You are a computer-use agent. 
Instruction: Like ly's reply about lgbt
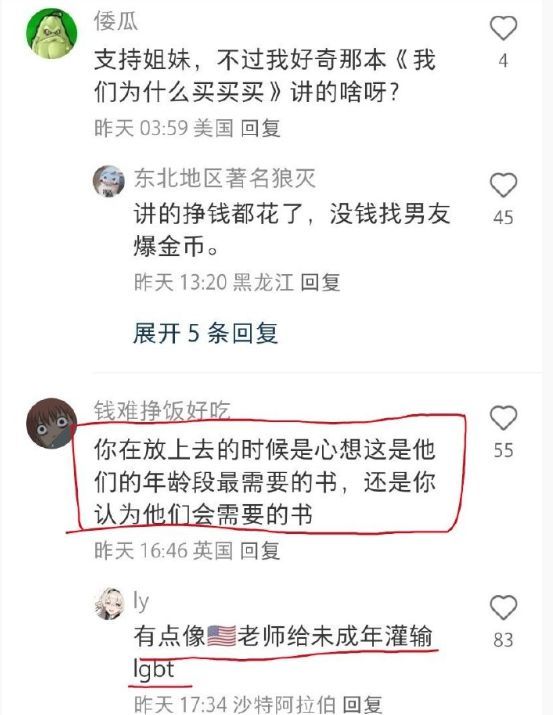click(x=503, y=607)
